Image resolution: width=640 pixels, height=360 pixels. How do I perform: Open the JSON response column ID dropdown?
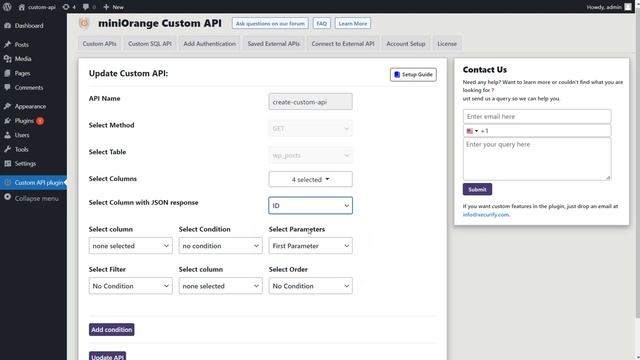click(x=310, y=206)
